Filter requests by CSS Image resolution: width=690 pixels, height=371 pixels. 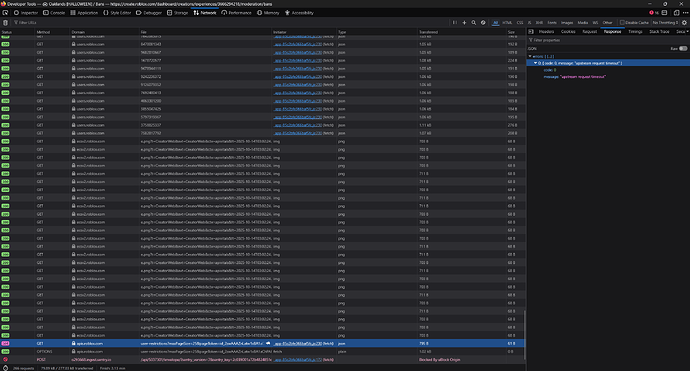click(x=520, y=22)
